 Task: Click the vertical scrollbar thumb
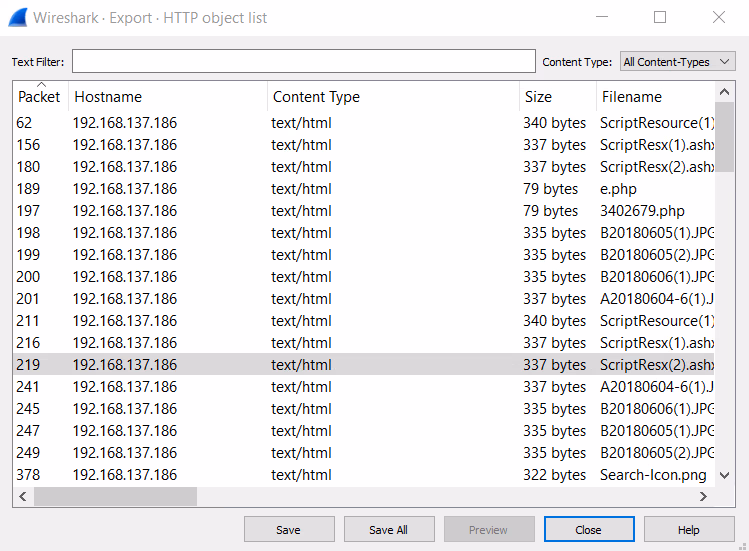point(725,137)
